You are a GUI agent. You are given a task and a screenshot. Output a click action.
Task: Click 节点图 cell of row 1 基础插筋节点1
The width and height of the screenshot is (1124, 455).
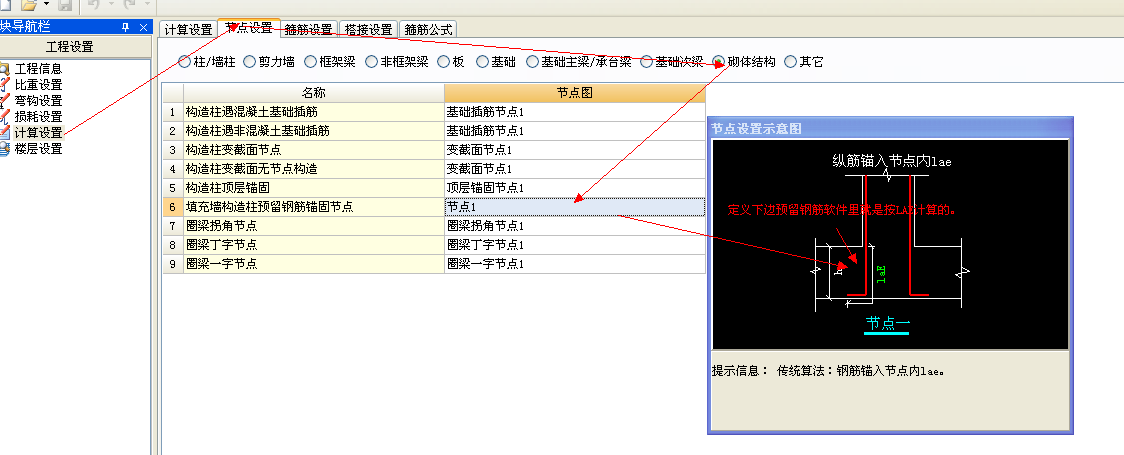pos(575,112)
